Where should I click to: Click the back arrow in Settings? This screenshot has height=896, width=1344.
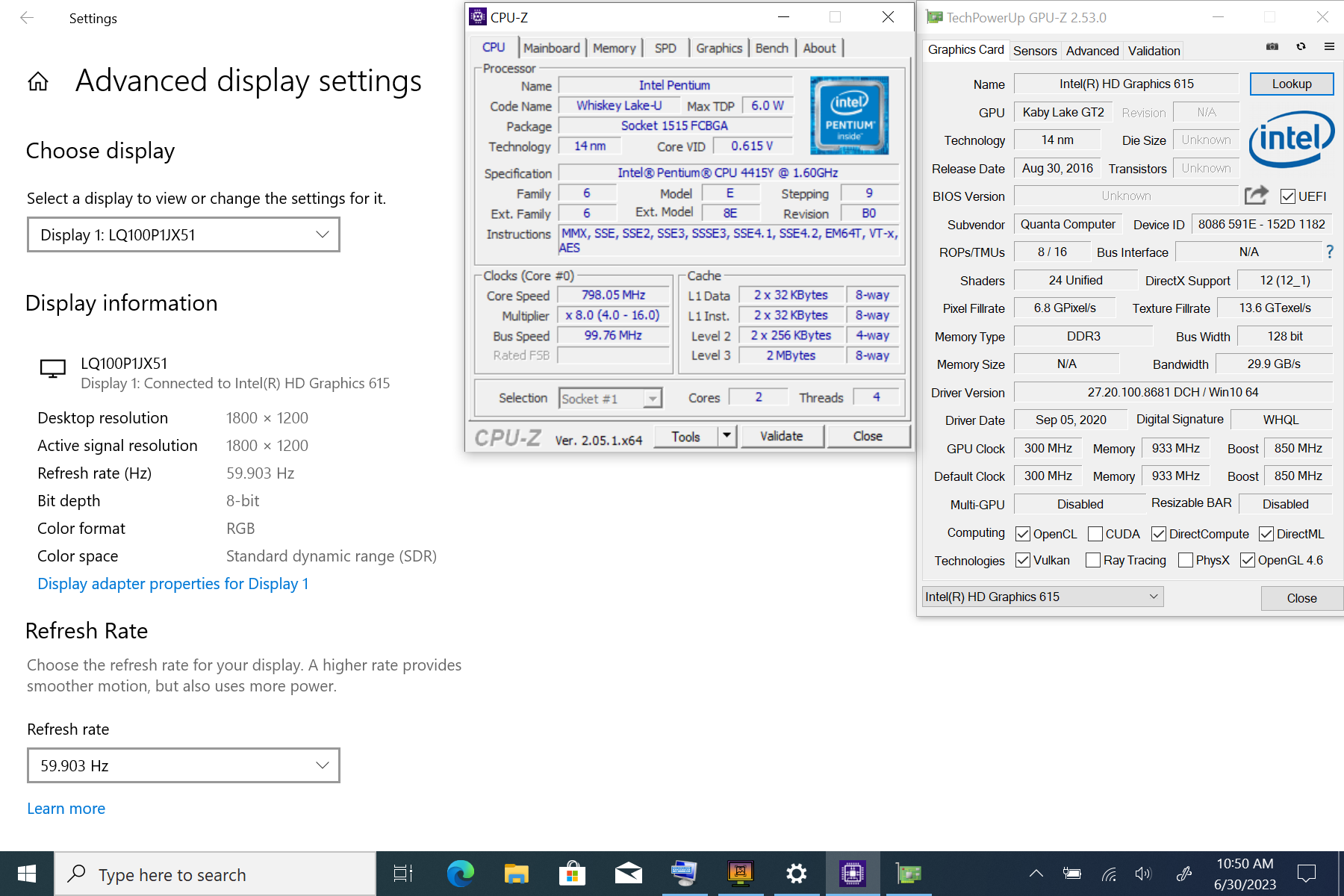27,18
